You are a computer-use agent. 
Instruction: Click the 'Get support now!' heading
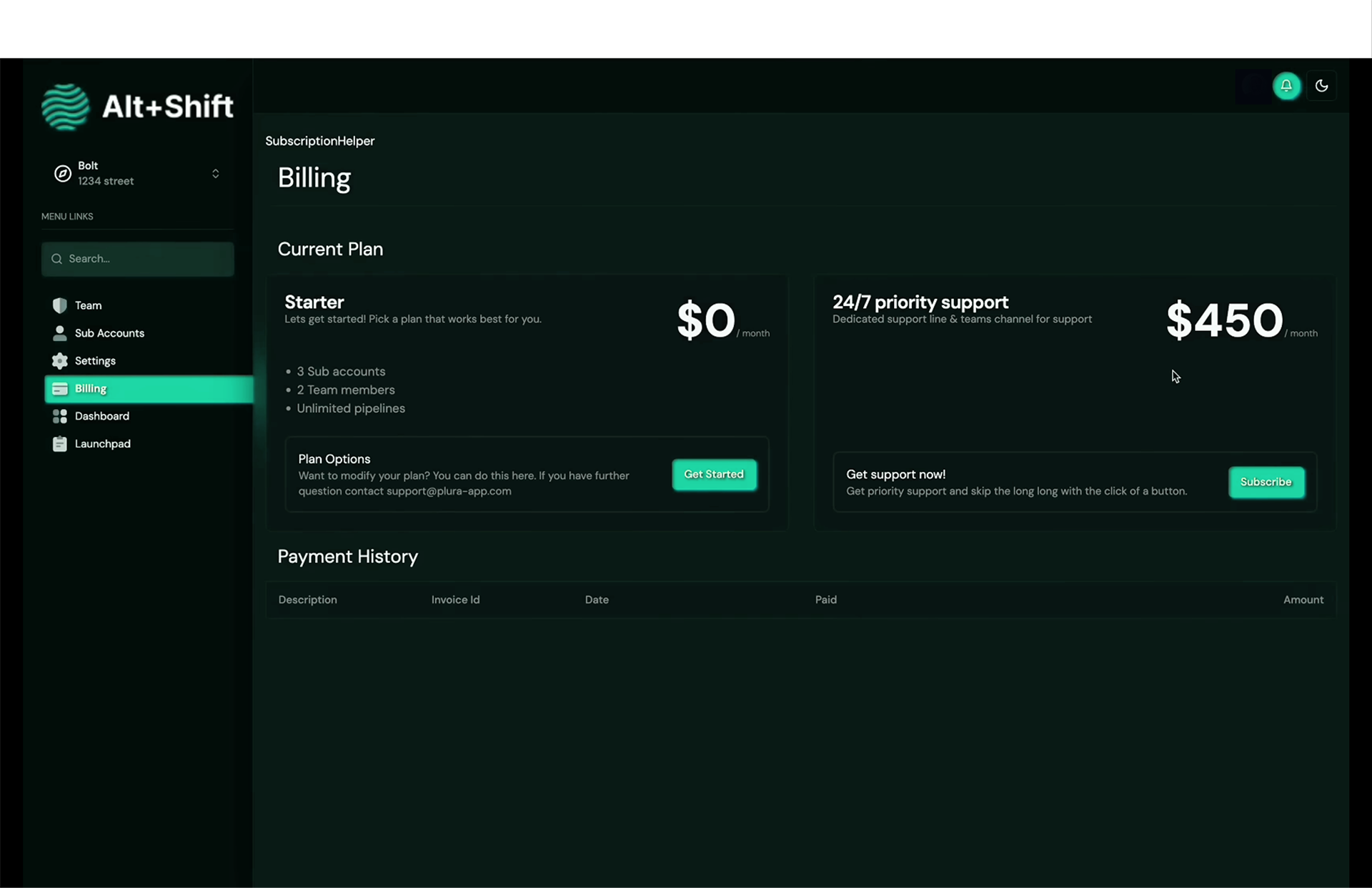[895, 475]
